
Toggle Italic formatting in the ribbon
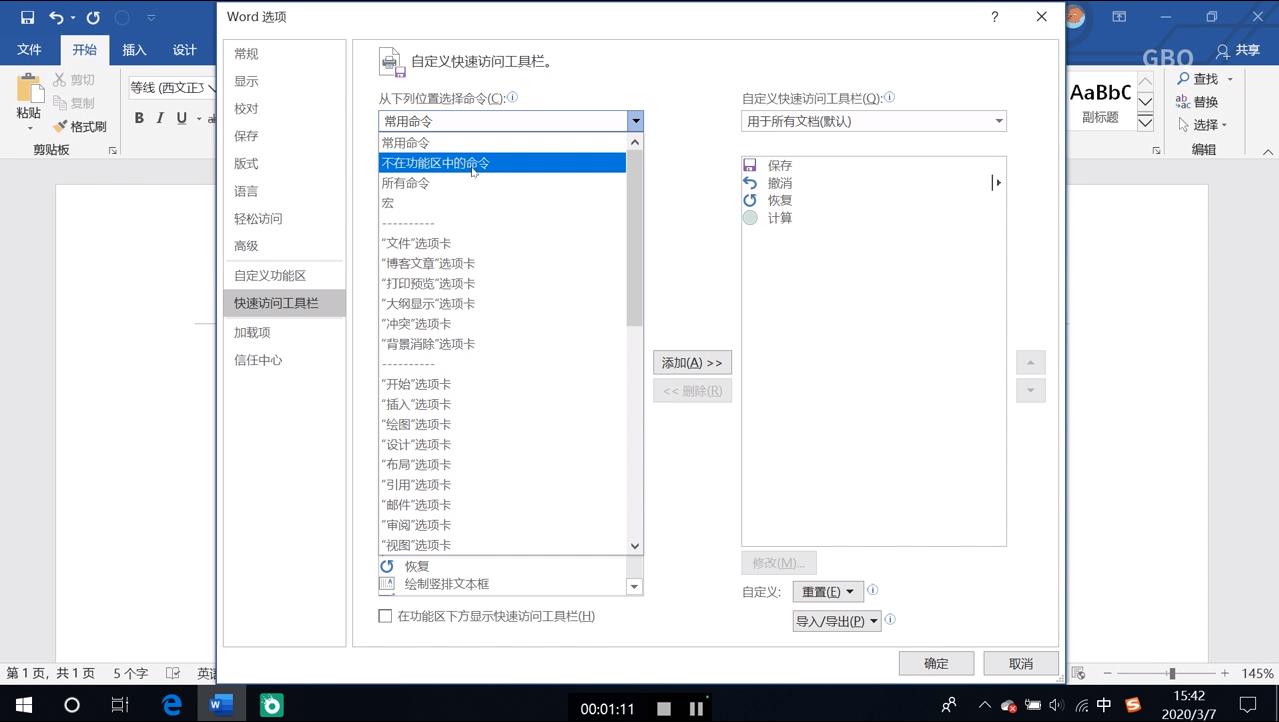(x=160, y=118)
